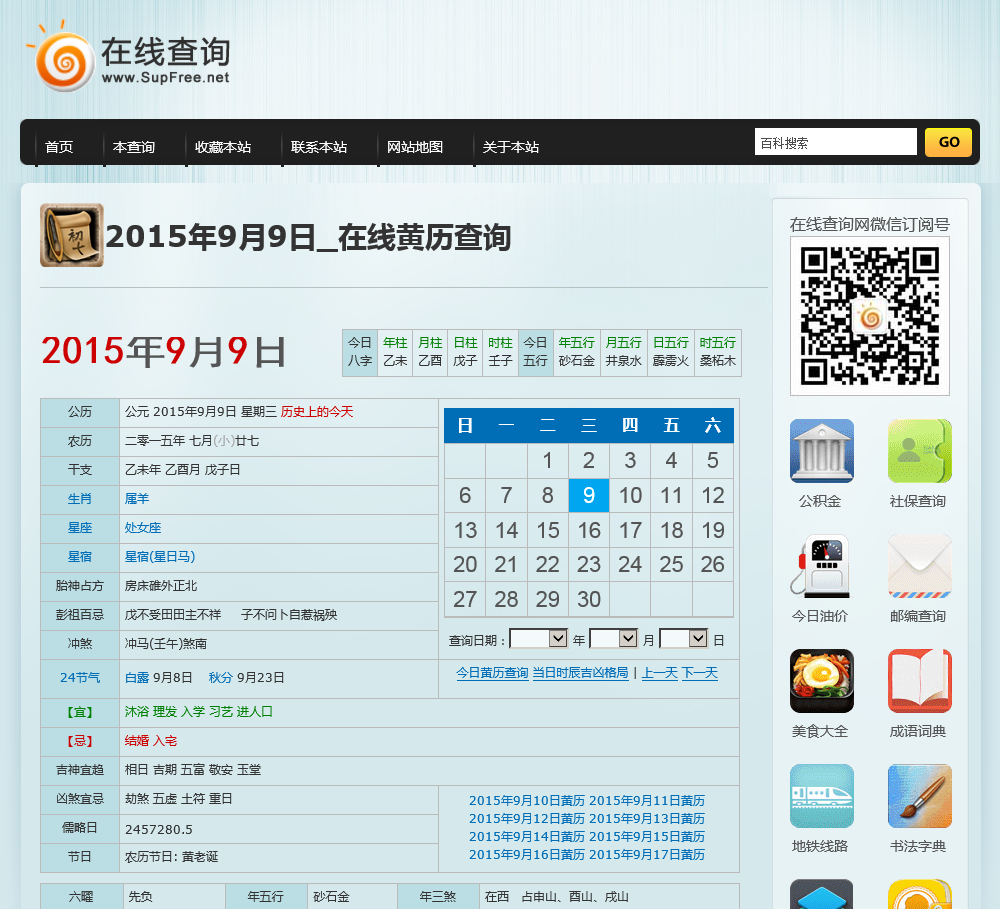Click the 年五行 砂石金 header cell
Screen dimensions: 1000x909
(577, 352)
